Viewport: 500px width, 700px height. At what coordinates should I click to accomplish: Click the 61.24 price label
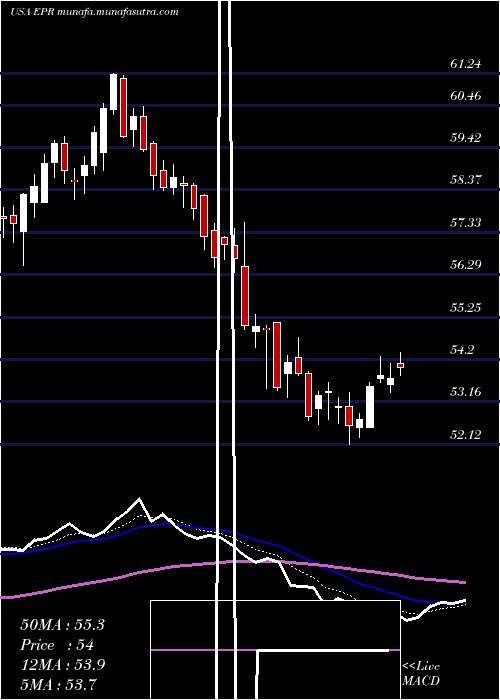click(466, 64)
